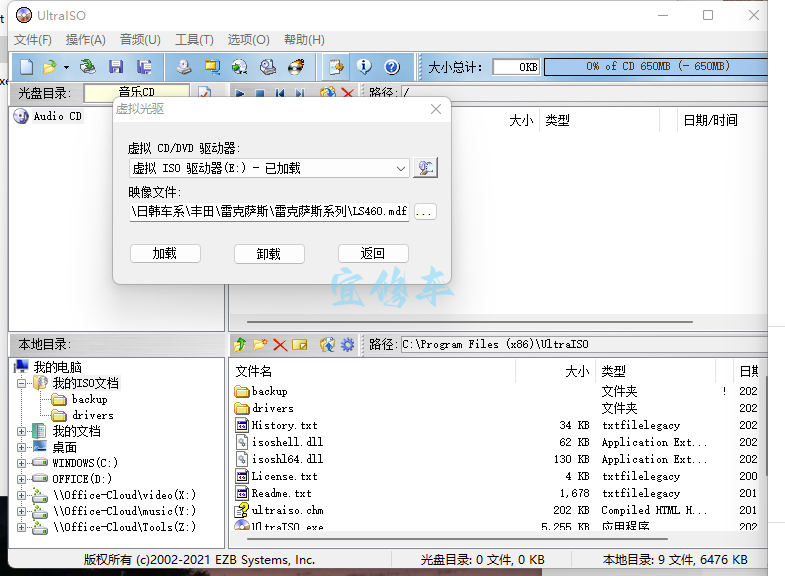Open the 选项(O) menu
Image resolution: width=785 pixels, height=576 pixels.
click(x=249, y=40)
